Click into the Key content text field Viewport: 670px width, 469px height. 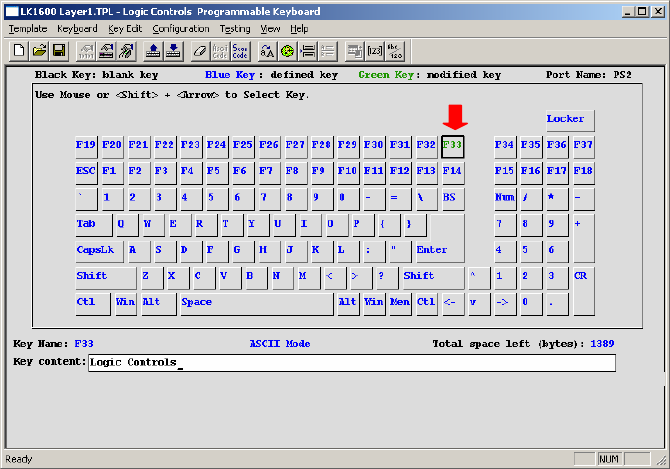click(x=350, y=363)
